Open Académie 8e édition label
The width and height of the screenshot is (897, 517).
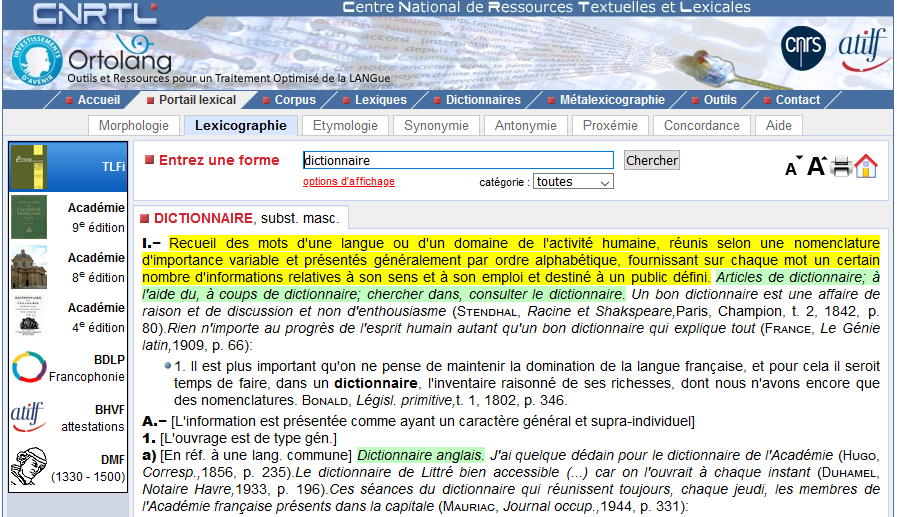[97, 267]
